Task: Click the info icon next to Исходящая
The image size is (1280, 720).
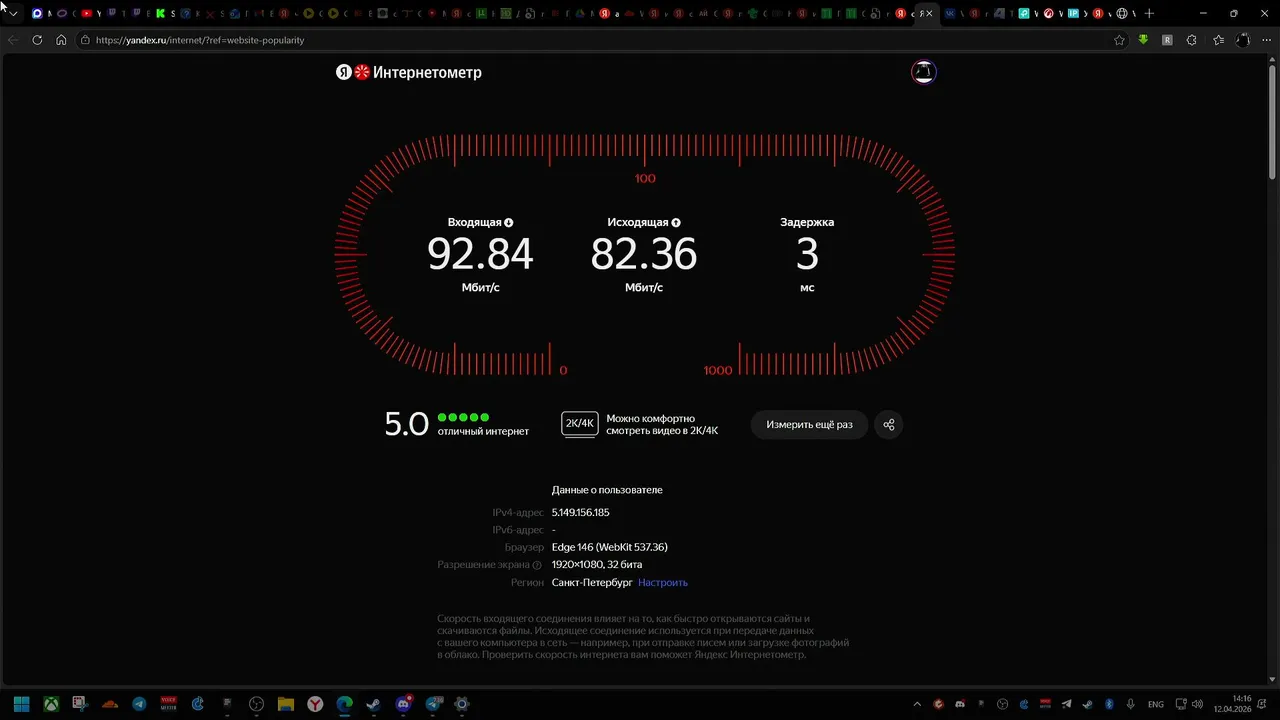Action: 676,223
